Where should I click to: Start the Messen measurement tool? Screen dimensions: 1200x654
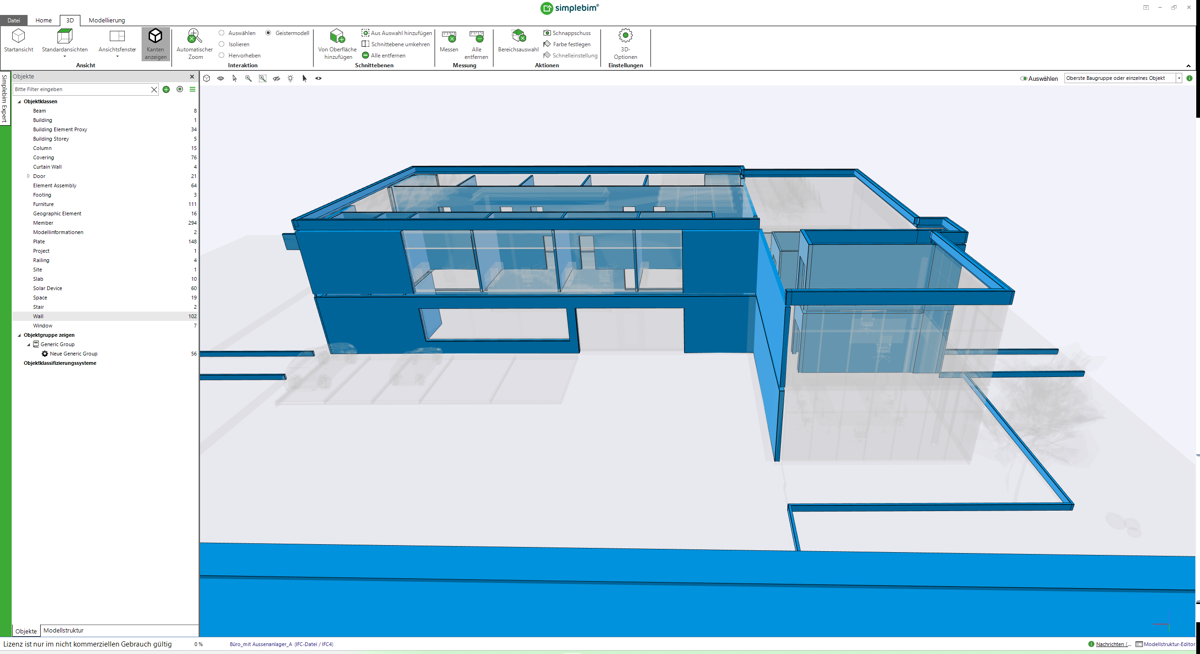pyautogui.click(x=449, y=41)
